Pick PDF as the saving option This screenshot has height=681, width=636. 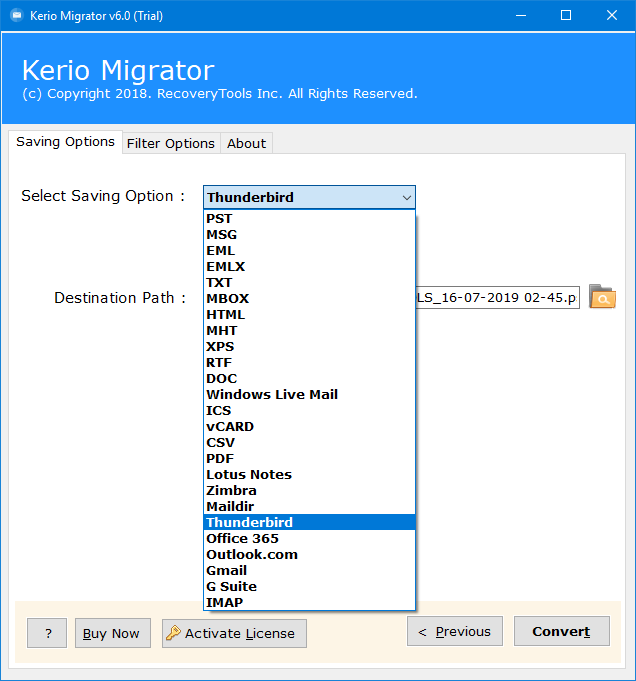coord(309,459)
